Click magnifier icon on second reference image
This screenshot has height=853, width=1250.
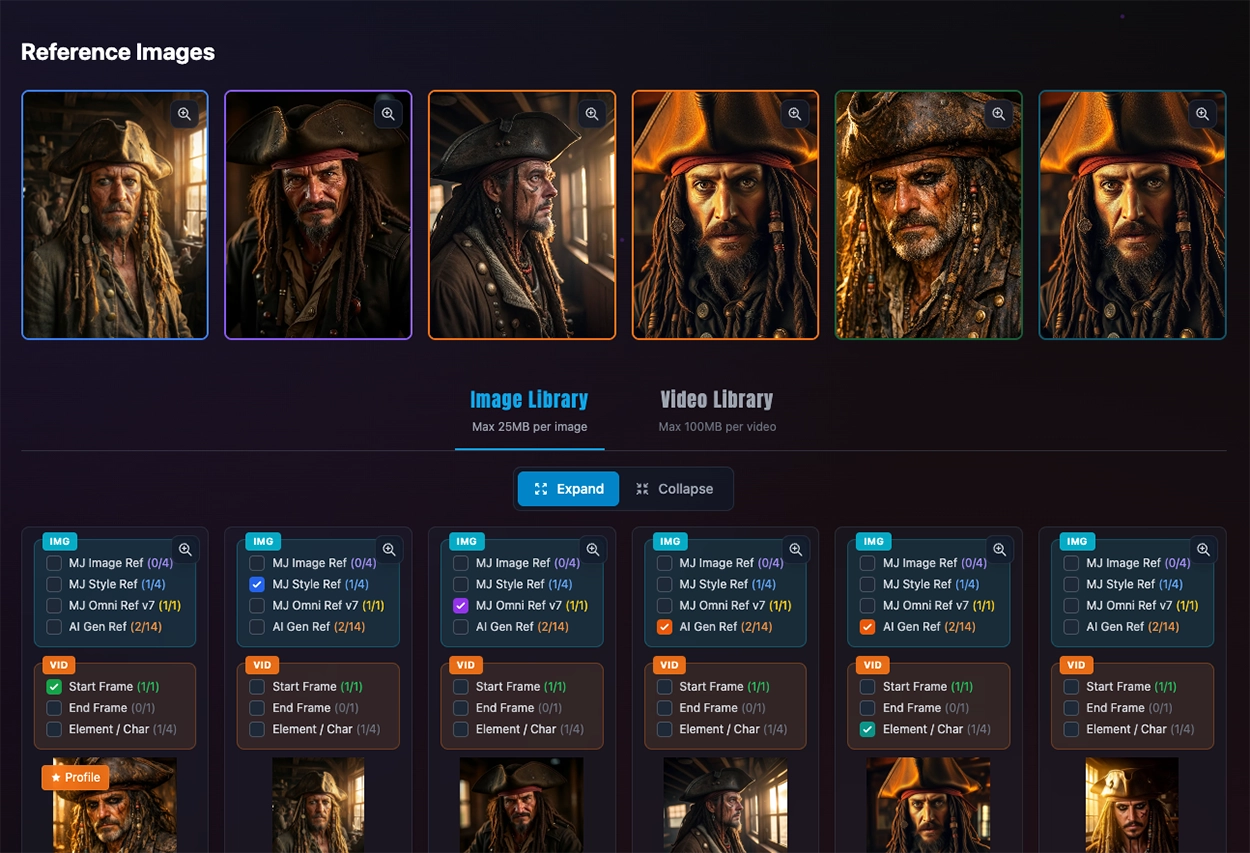coord(388,114)
